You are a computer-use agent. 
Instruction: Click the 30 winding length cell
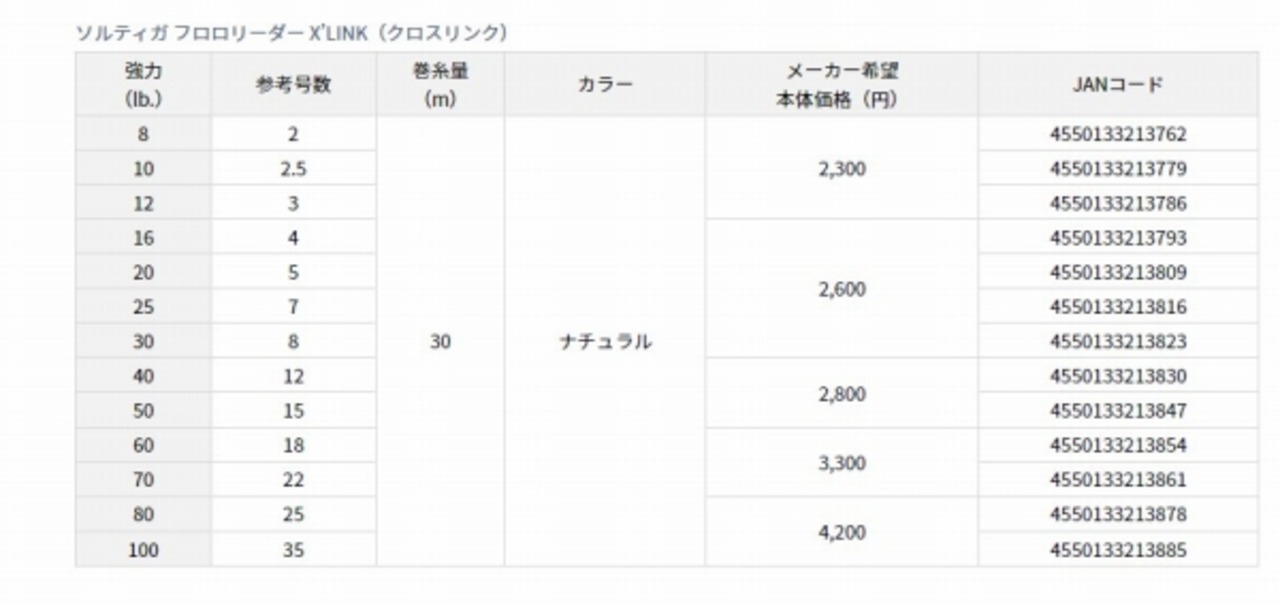pos(440,342)
